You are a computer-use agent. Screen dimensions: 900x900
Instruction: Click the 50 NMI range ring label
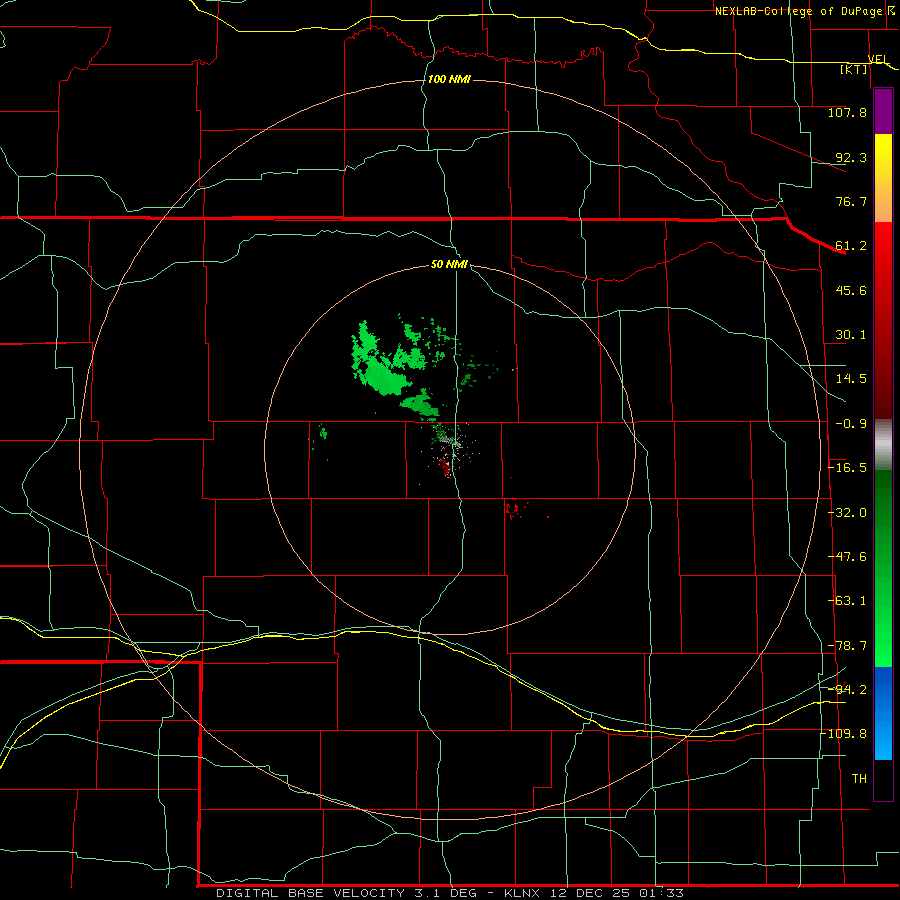(x=449, y=264)
